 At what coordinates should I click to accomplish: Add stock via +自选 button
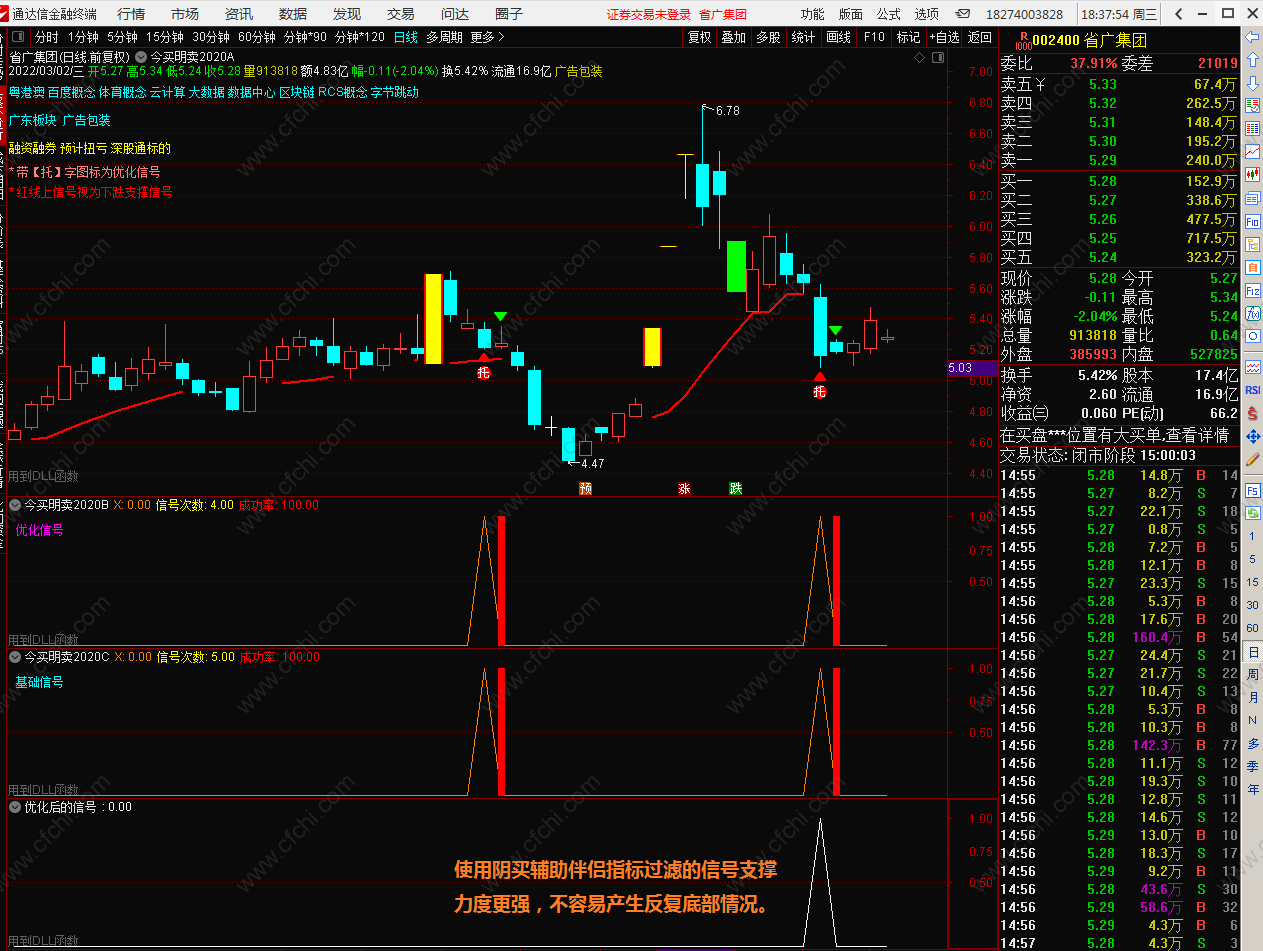click(x=944, y=37)
